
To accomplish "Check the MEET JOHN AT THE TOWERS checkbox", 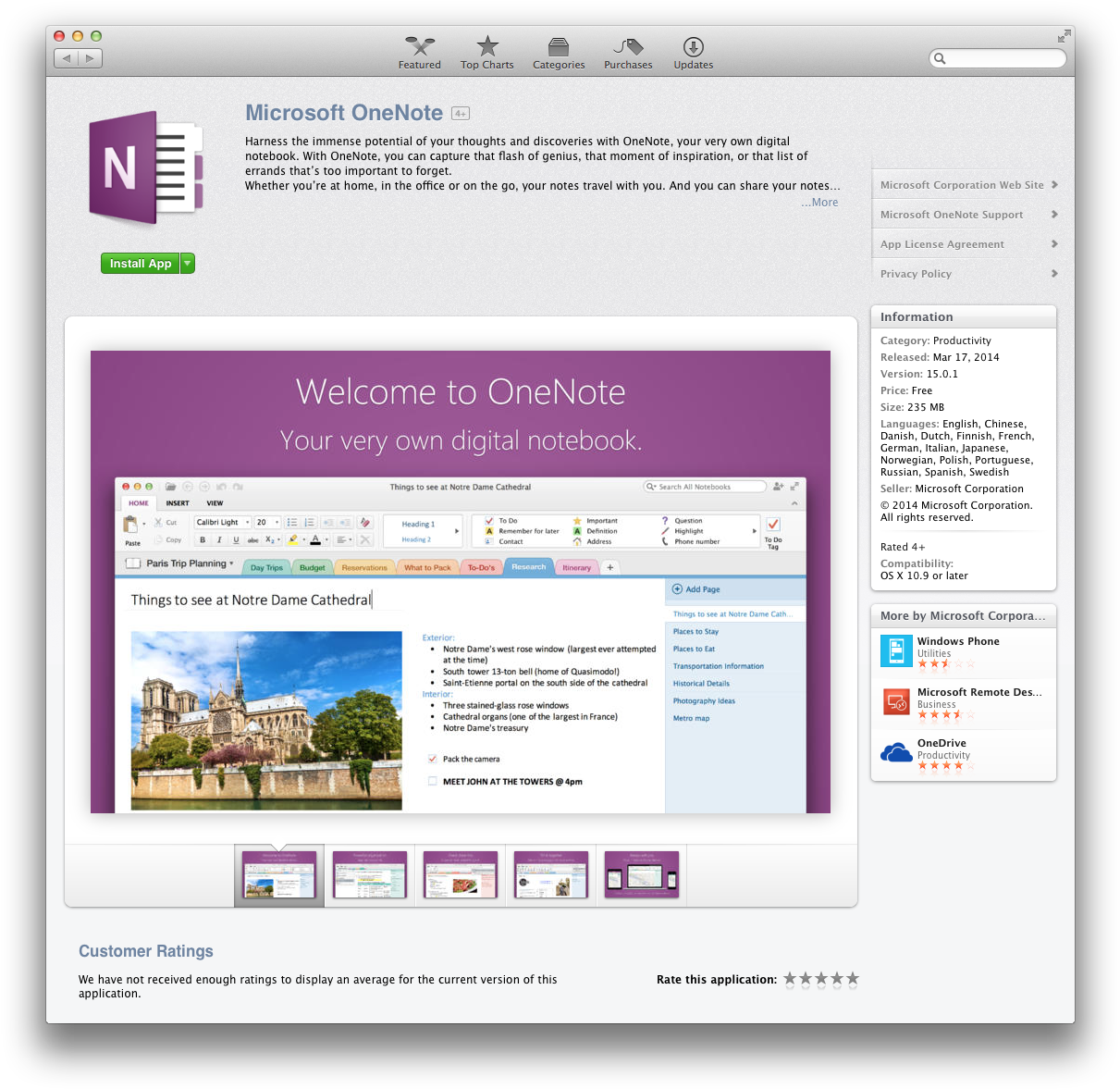I will [x=432, y=782].
